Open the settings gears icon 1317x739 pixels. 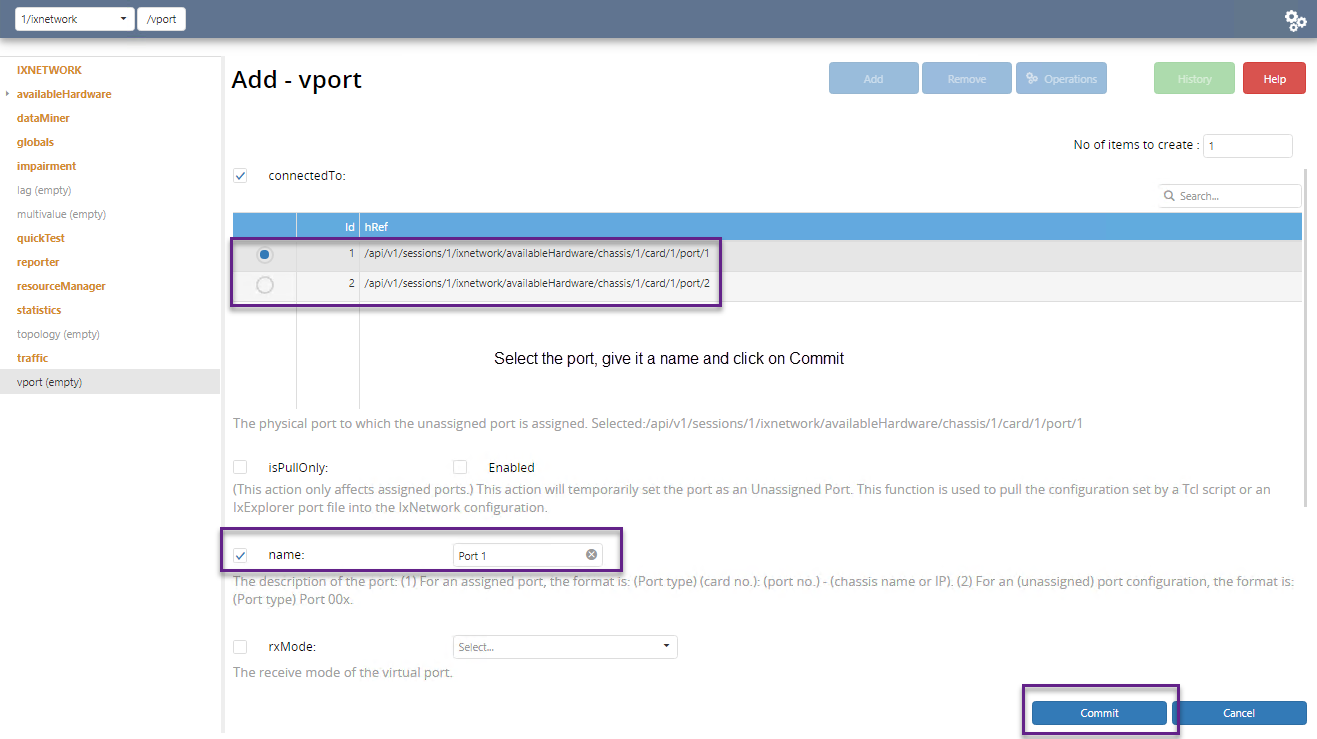(x=1296, y=19)
